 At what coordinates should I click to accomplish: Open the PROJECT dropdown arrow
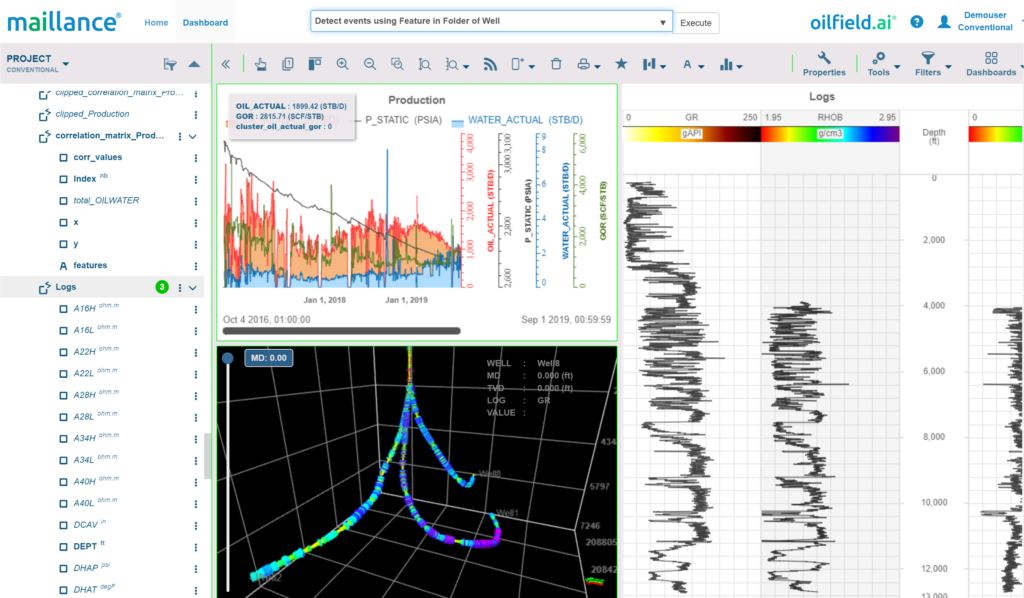pos(66,64)
